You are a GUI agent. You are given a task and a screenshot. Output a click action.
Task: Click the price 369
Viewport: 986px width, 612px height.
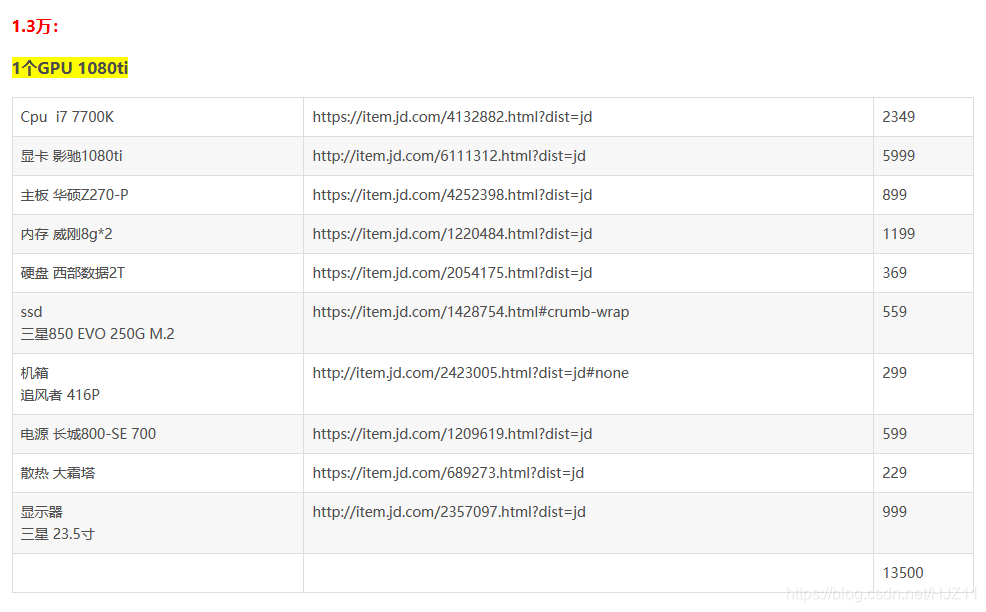click(x=894, y=273)
